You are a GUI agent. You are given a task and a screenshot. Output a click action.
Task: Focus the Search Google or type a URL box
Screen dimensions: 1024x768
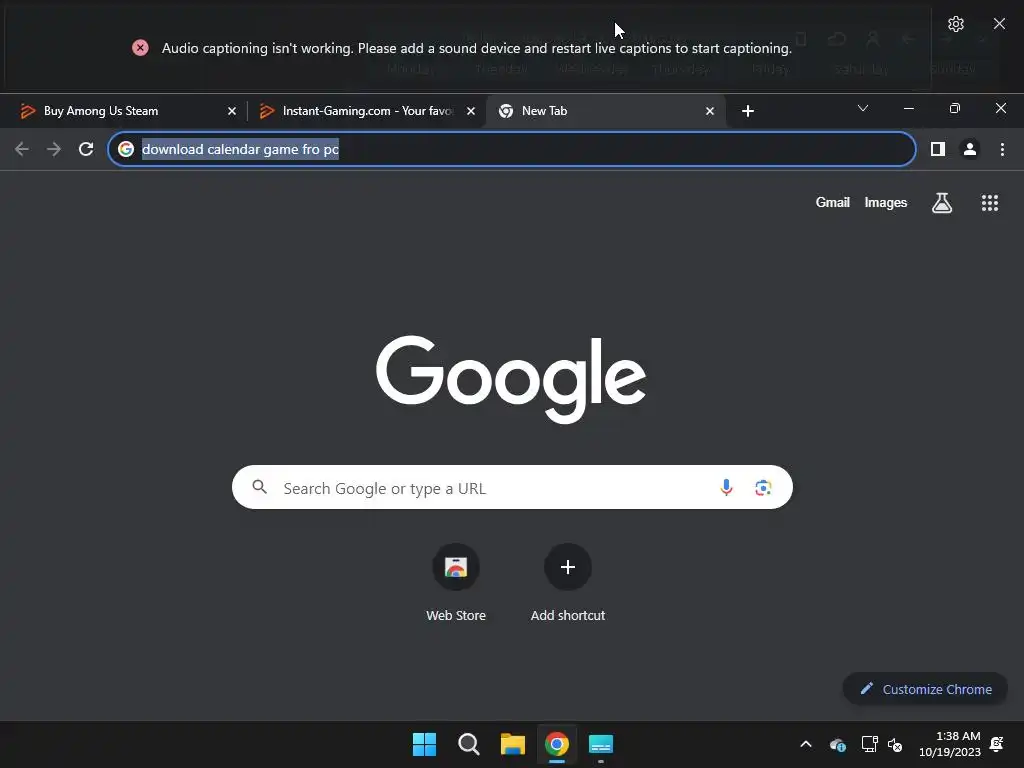[512, 487]
